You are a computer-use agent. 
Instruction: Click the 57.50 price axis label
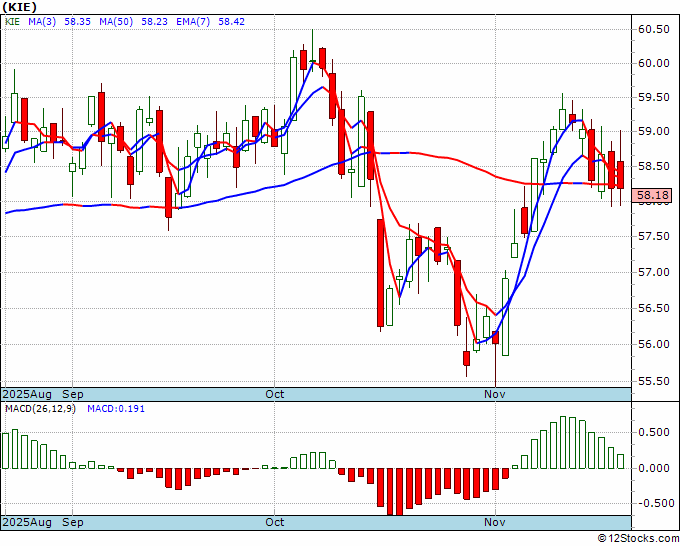click(654, 236)
